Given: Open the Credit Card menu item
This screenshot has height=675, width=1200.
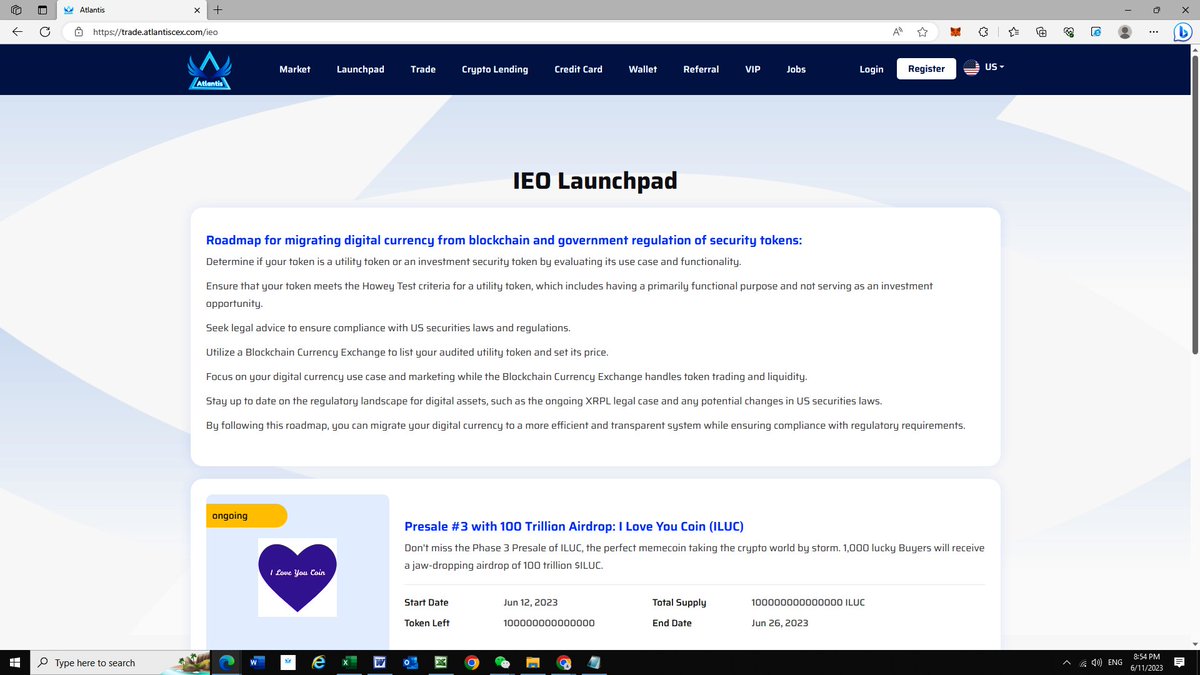Looking at the screenshot, I should coord(578,69).
